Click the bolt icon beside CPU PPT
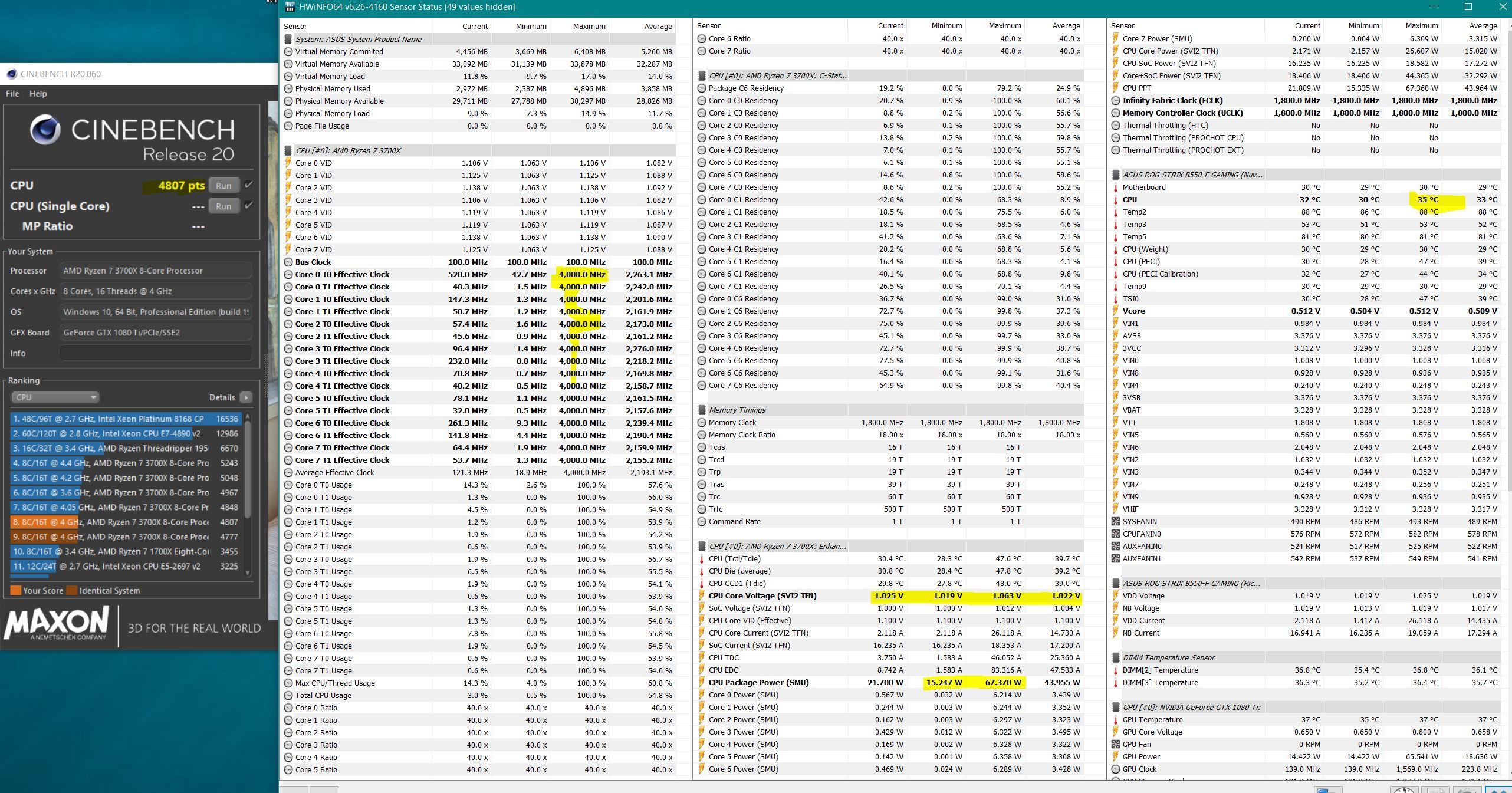The width and height of the screenshot is (1512, 793). pos(1116,88)
